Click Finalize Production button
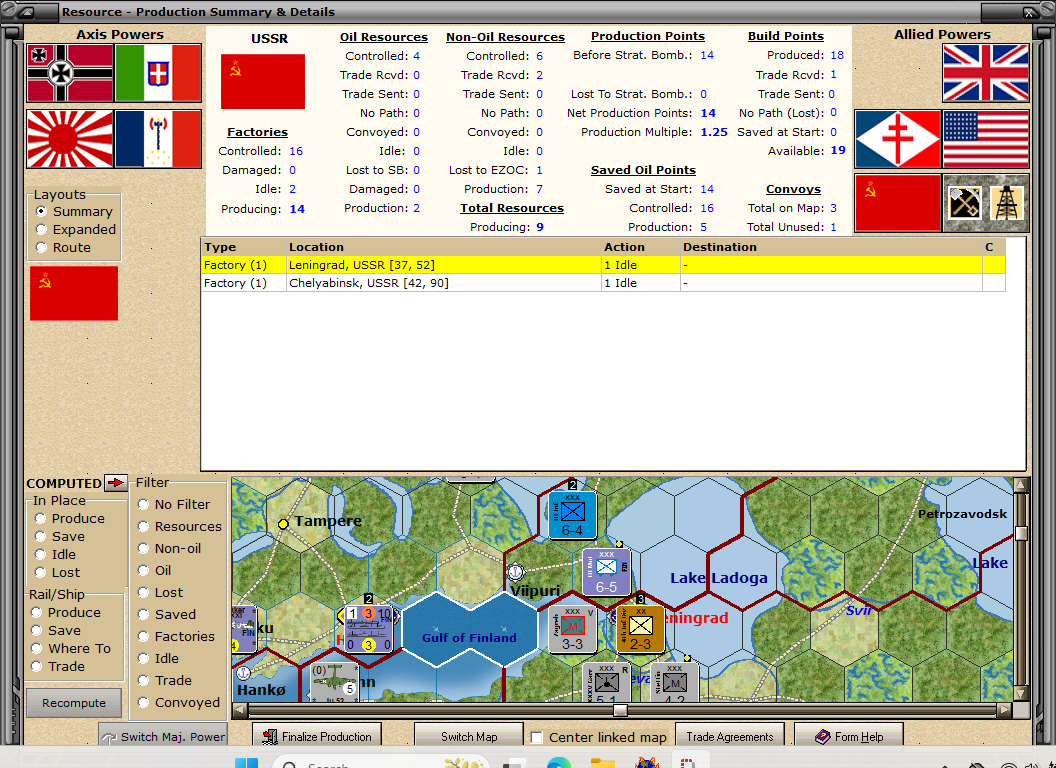 click(317, 736)
